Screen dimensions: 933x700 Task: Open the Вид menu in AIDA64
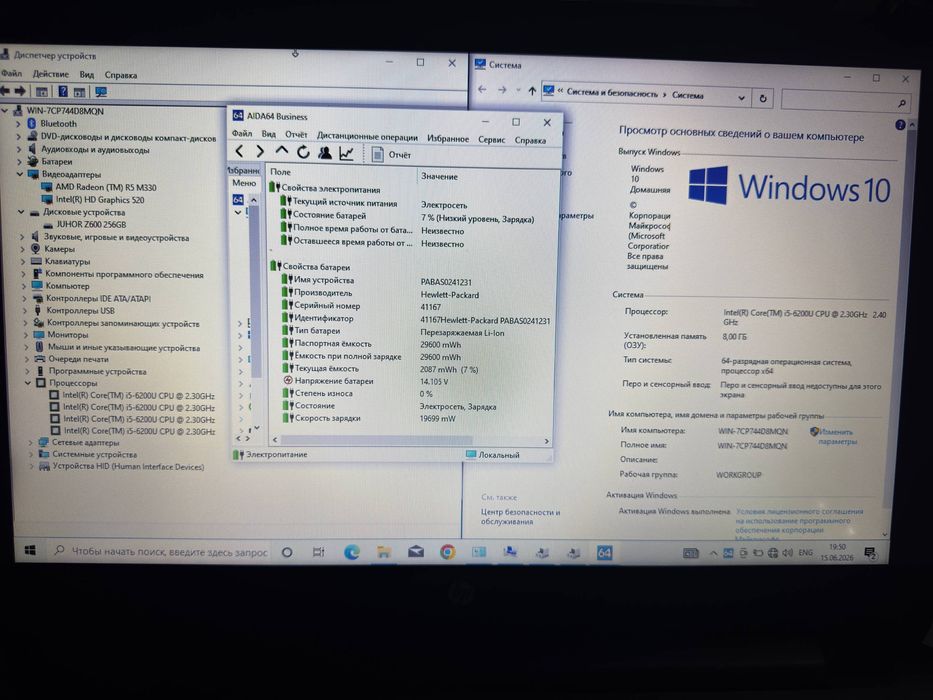tap(269, 134)
